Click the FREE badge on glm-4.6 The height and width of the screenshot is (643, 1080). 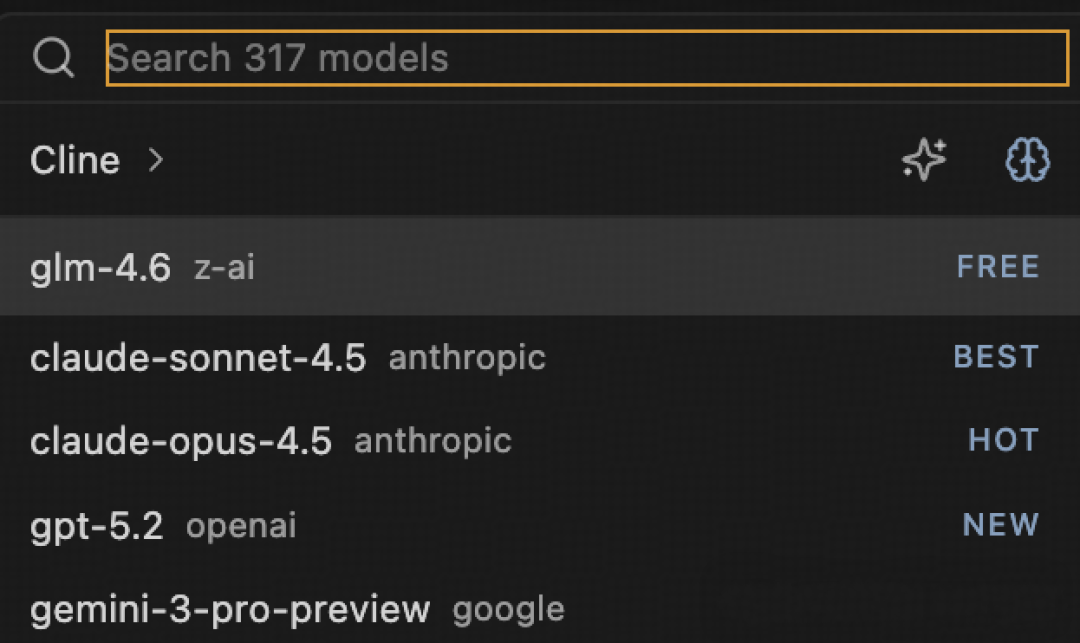[x=998, y=267]
